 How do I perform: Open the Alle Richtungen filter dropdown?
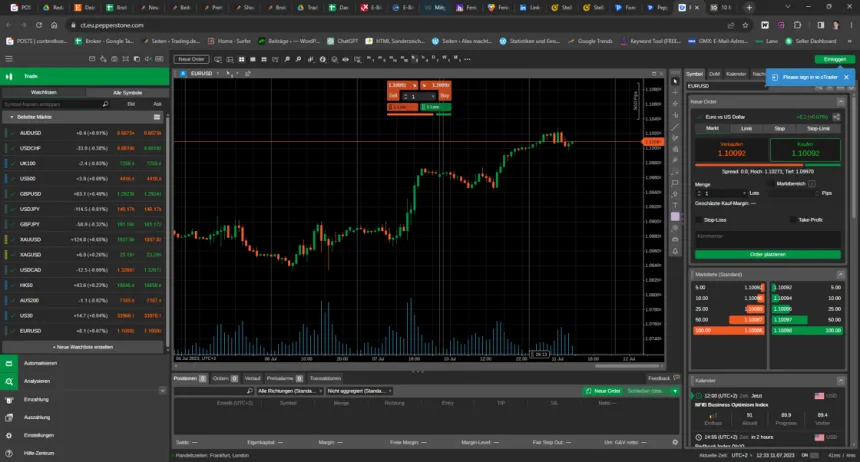(290, 390)
